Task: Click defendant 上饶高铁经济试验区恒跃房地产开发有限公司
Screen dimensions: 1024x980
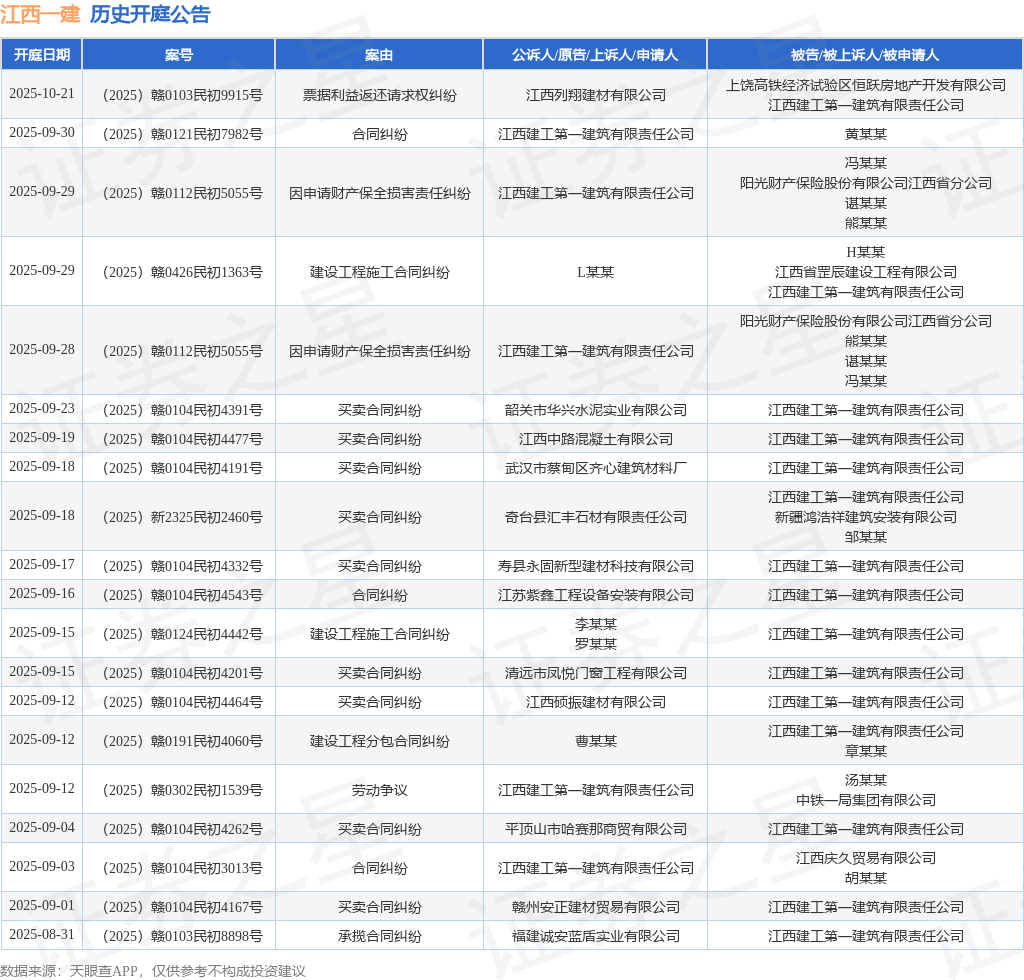Action: click(x=866, y=86)
